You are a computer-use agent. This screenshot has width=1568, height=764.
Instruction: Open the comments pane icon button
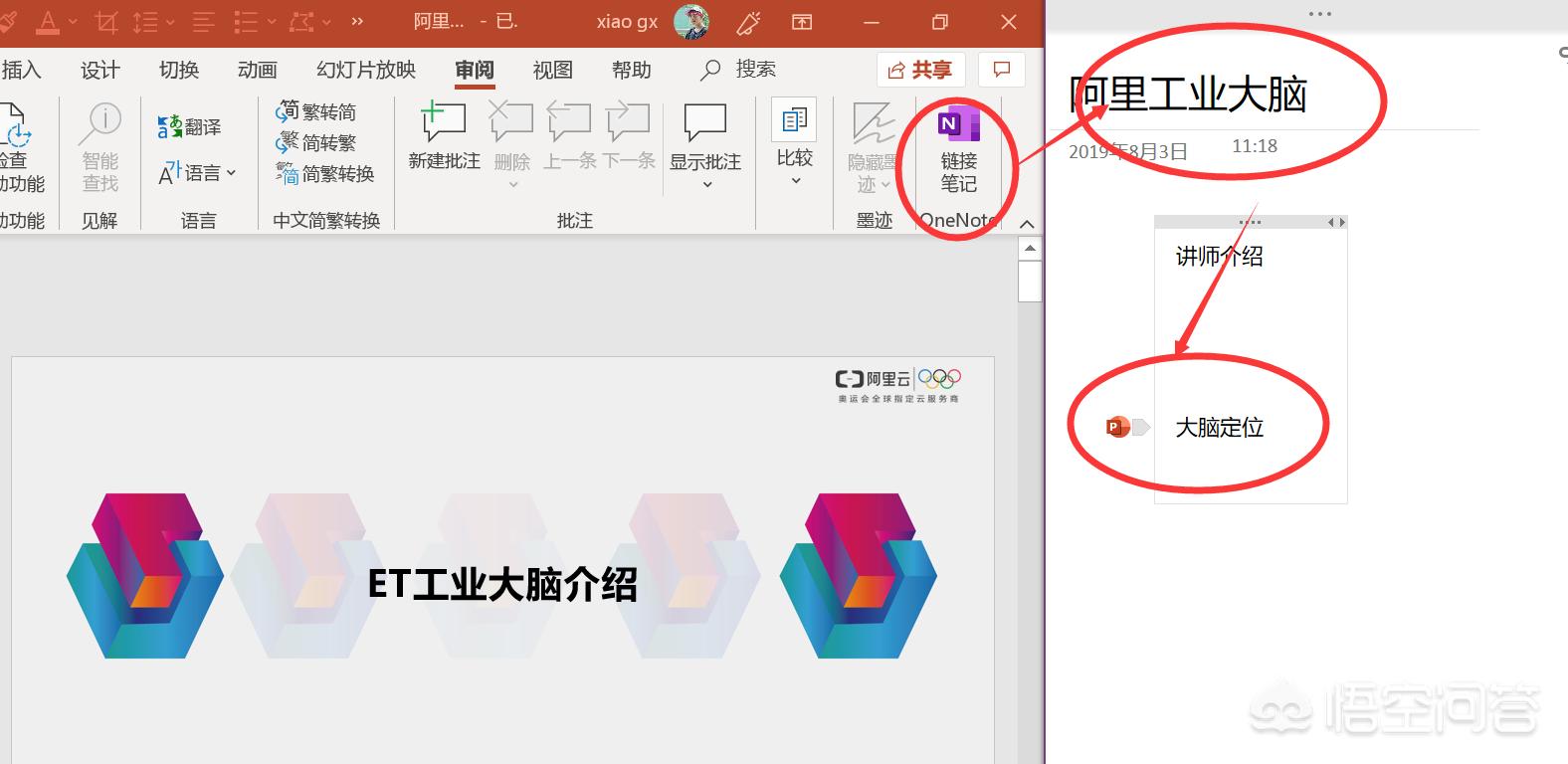click(1002, 70)
